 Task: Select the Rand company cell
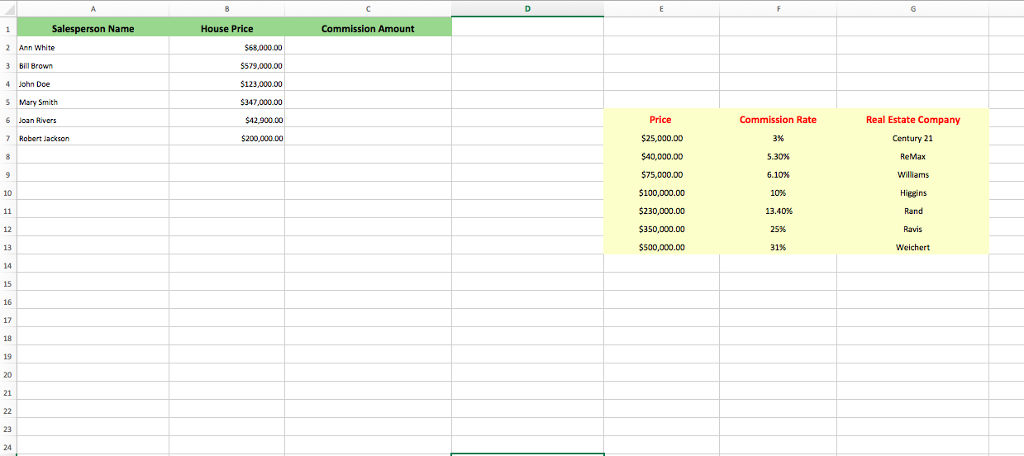tap(912, 211)
